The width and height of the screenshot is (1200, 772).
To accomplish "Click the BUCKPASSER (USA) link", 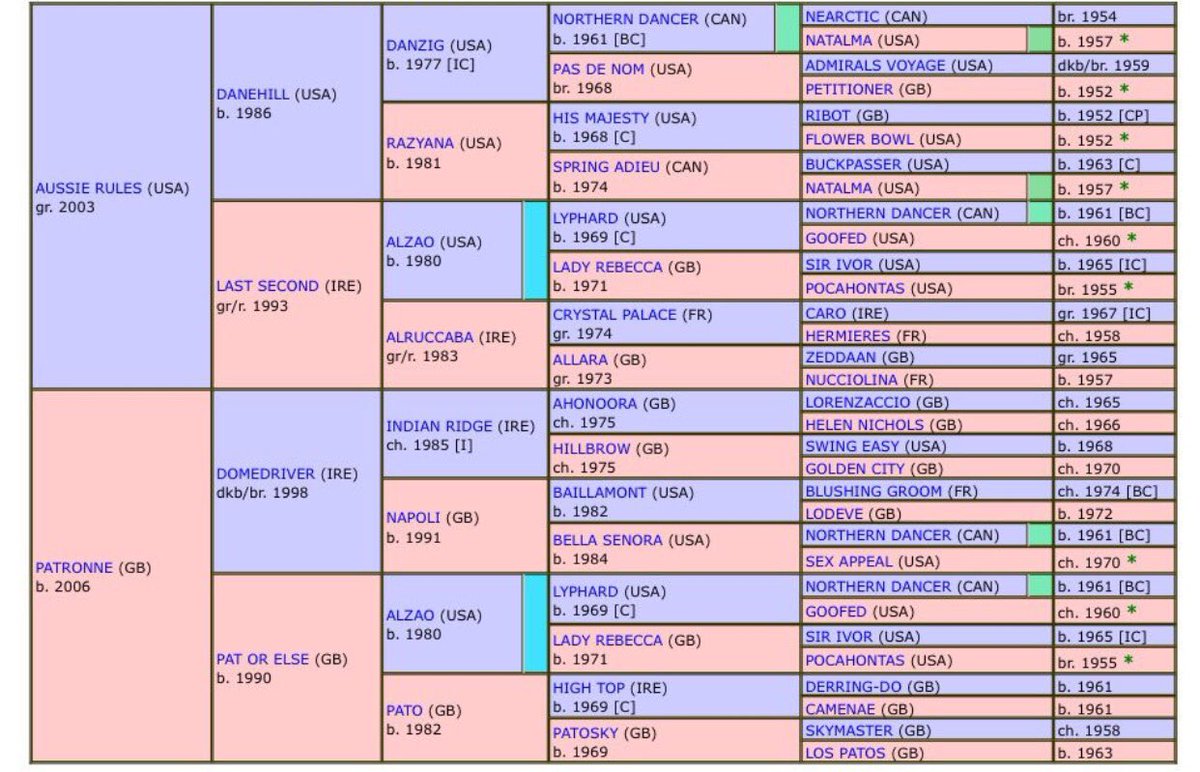I will click(x=876, y=163).
